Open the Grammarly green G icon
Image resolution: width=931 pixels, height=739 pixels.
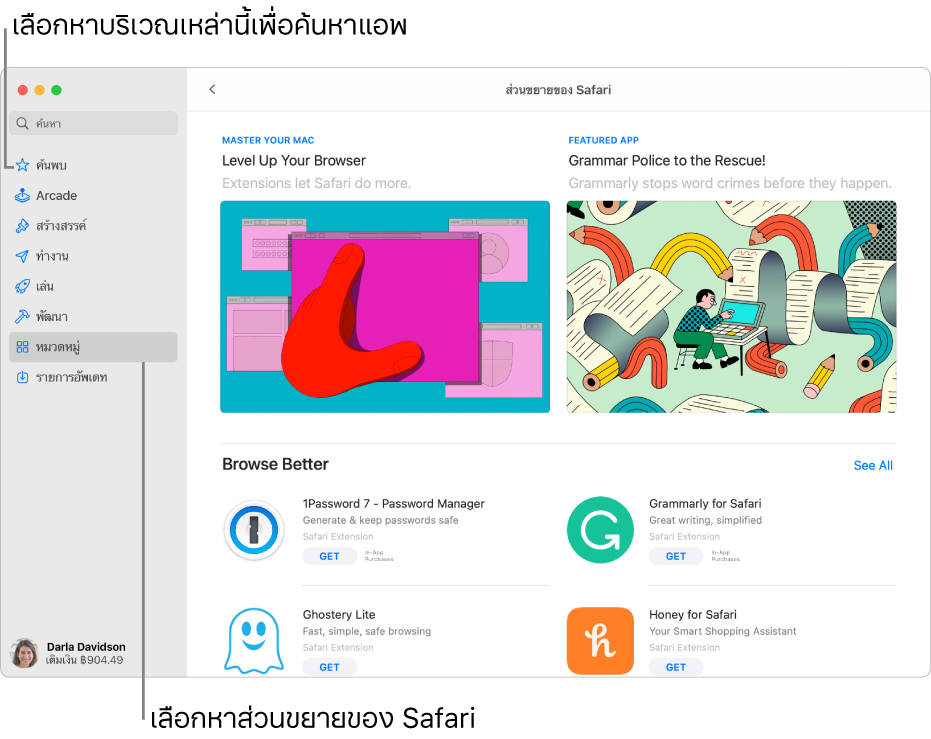coord(600,530)
